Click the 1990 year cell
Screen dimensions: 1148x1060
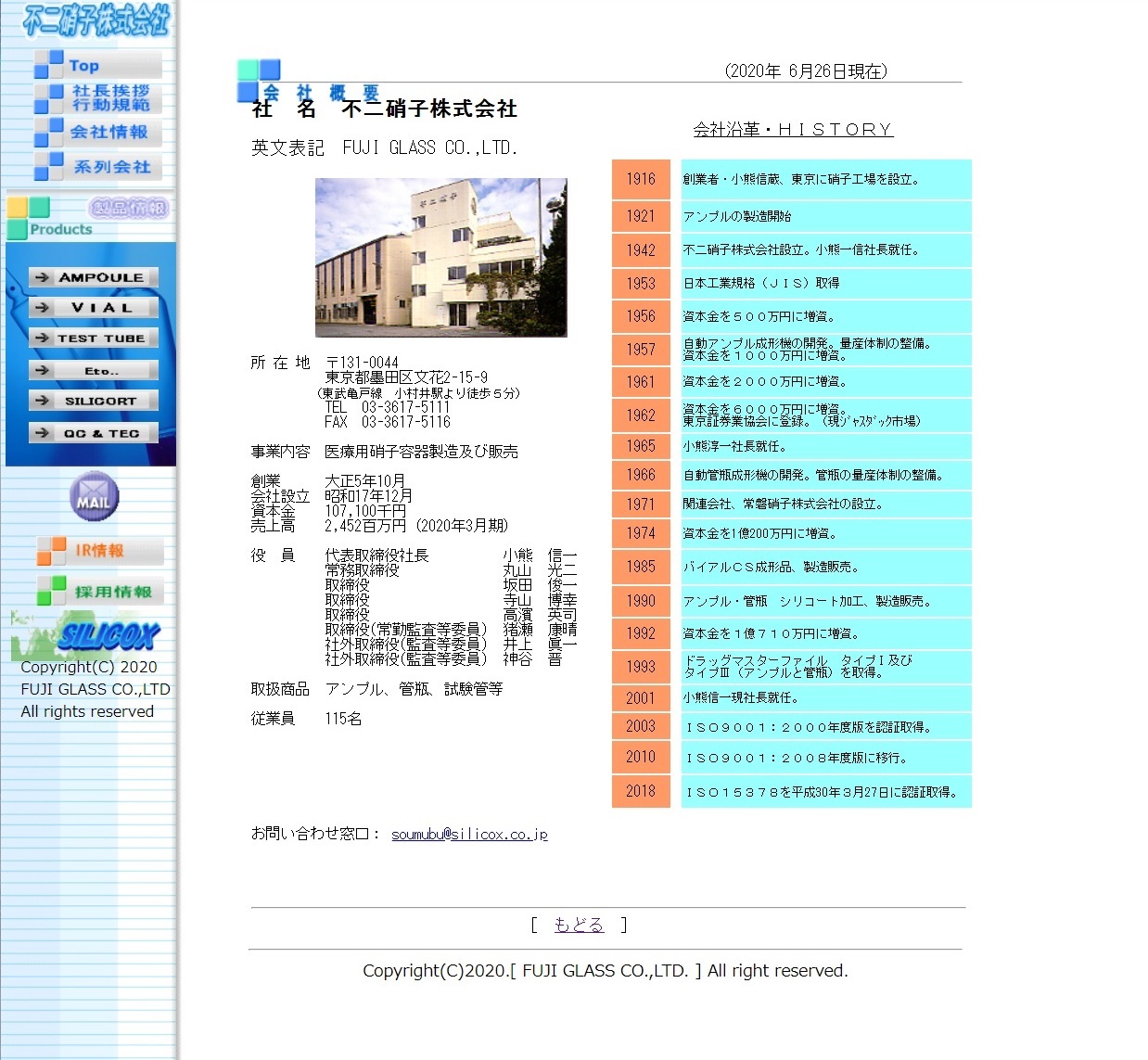click(641, 601)
